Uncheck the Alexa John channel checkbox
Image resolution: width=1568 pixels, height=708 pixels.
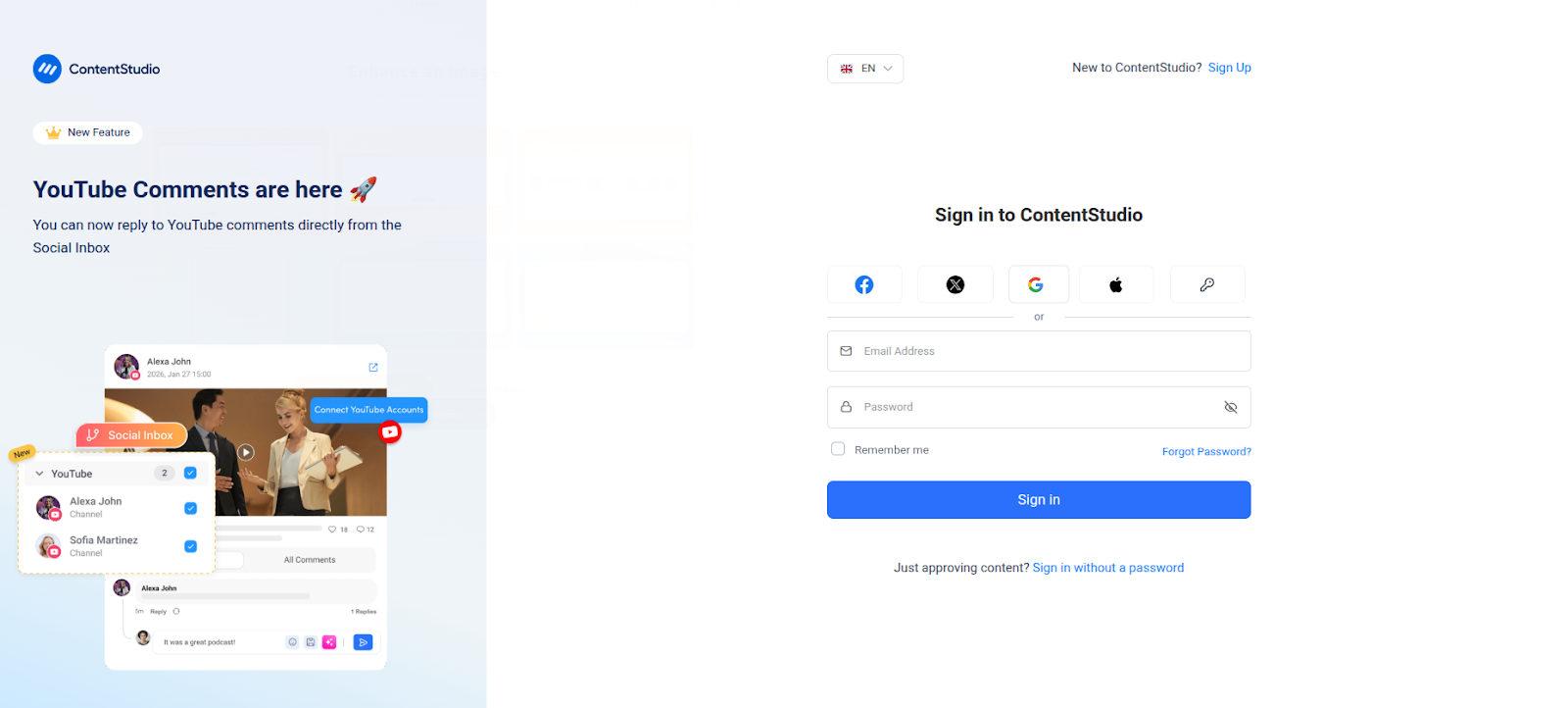[x=191, y=508]
